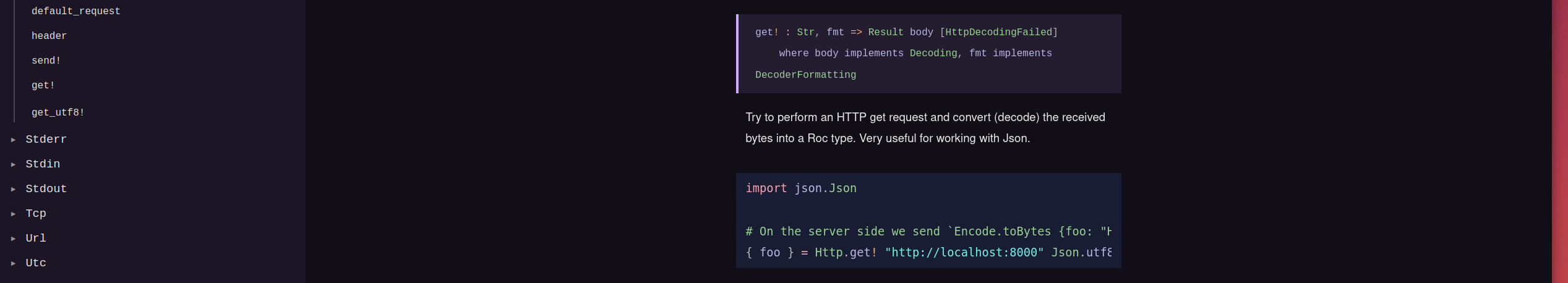Open the DecoderFormatting link
Viewport: 1568px width, 283px height.
pyautogui.click(x=805, y=75)
